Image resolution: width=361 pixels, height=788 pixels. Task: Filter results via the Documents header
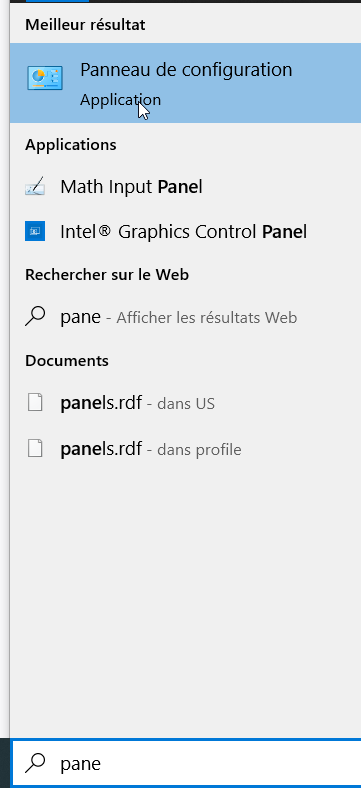(66, 360)
